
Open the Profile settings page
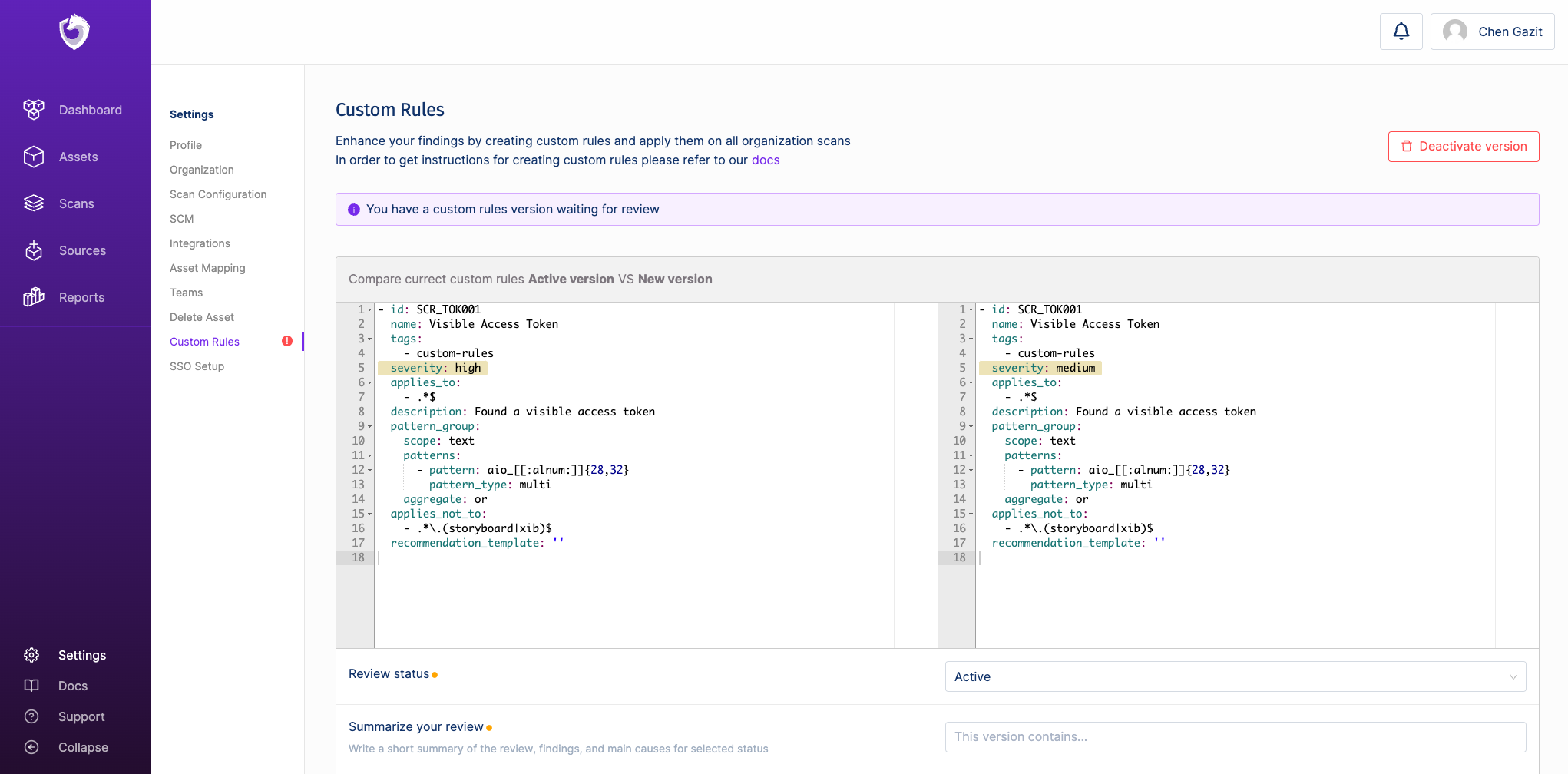point(186,145)
